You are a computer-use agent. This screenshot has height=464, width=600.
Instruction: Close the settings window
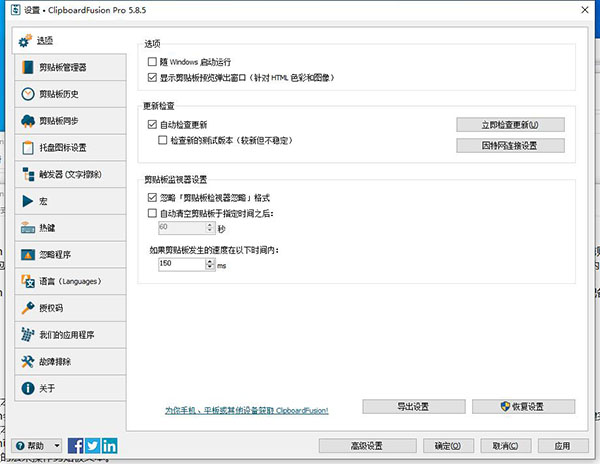click(585, 10)
